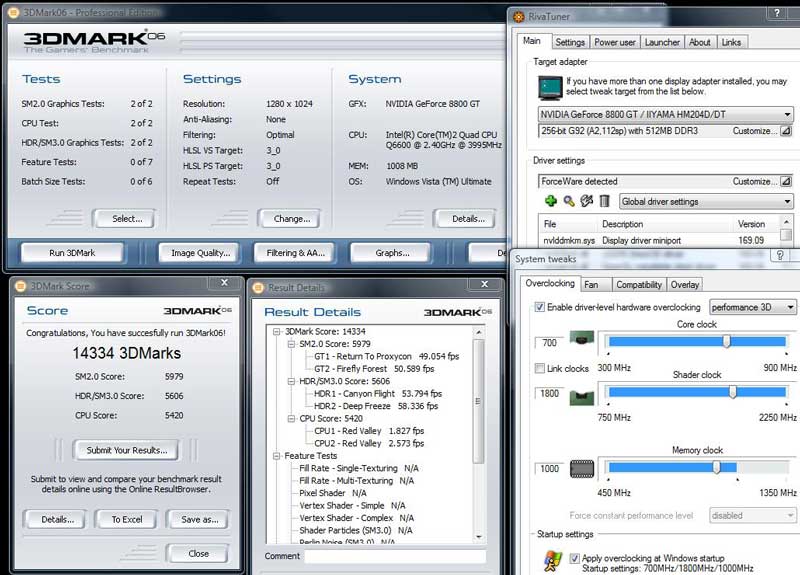Click the Core clock slider handle

(x=727, y=341)
